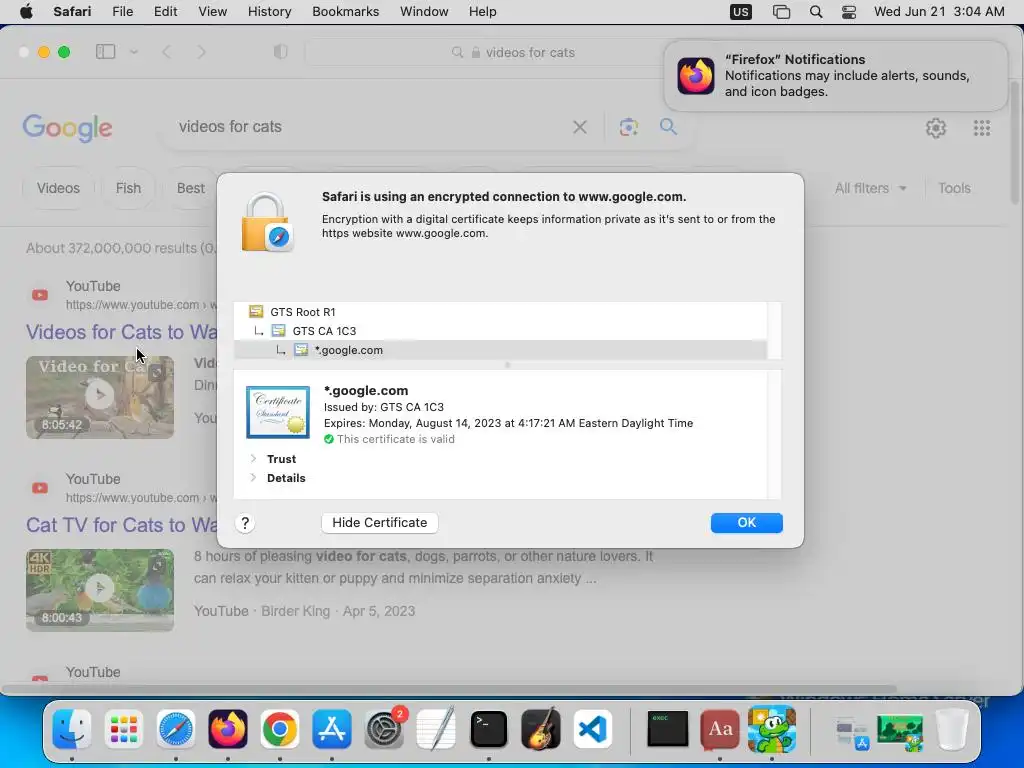The image size is (1024, 768).
Task: Click the Hide Certificate button
Action: click(x=379, y=522)
